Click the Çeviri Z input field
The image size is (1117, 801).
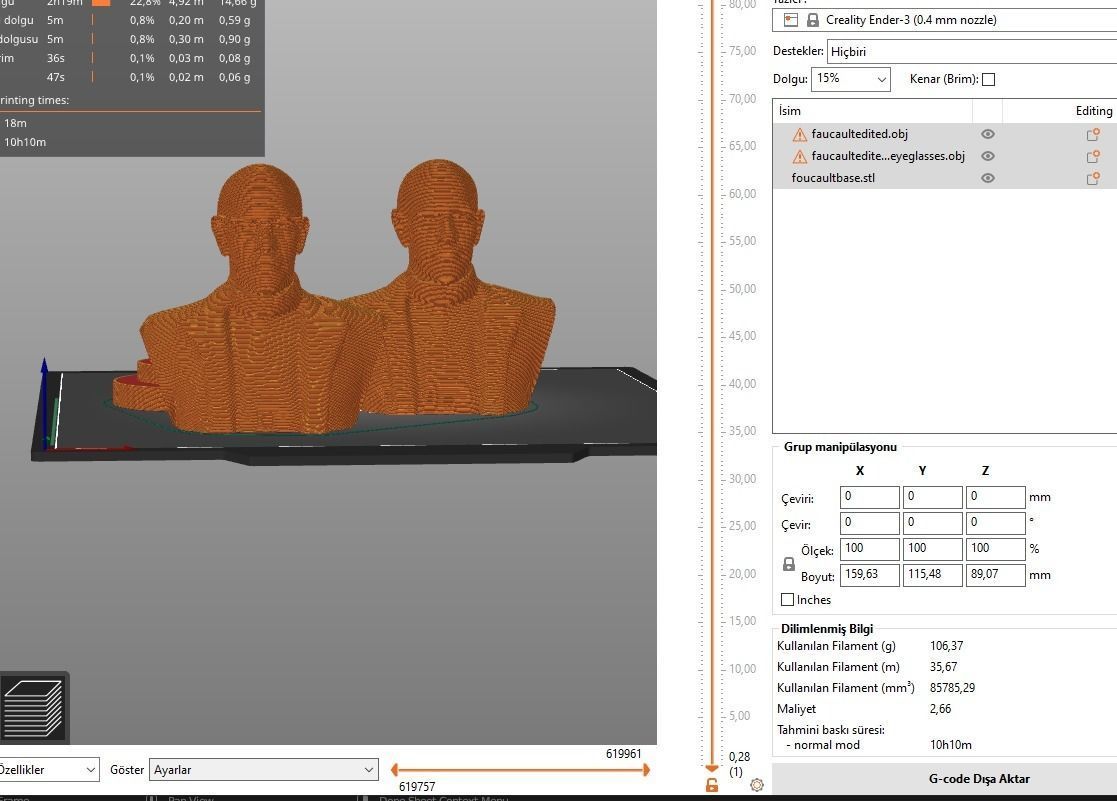995,497
